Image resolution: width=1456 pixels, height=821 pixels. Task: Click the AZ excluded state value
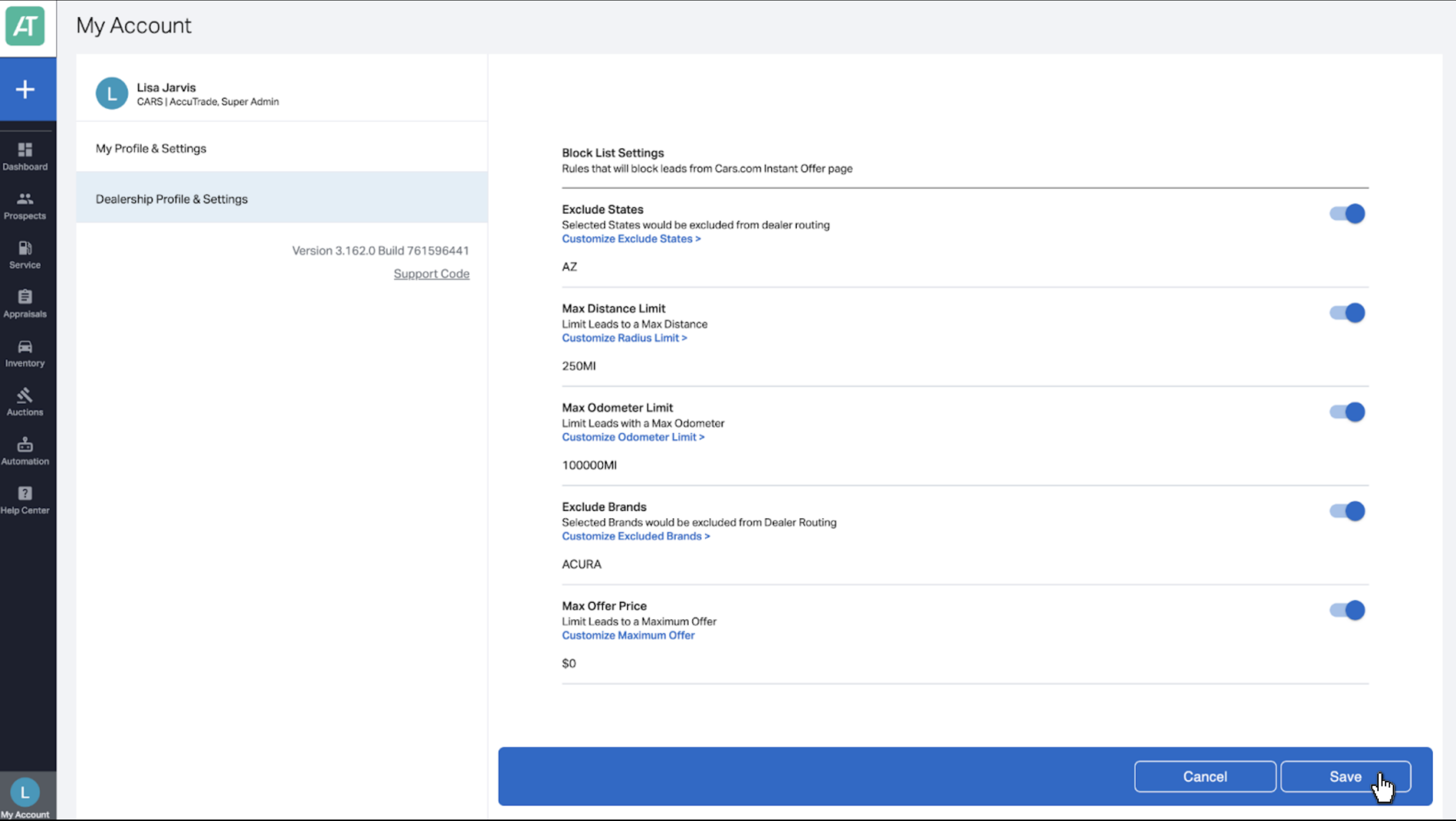click(x=569, y=267)
